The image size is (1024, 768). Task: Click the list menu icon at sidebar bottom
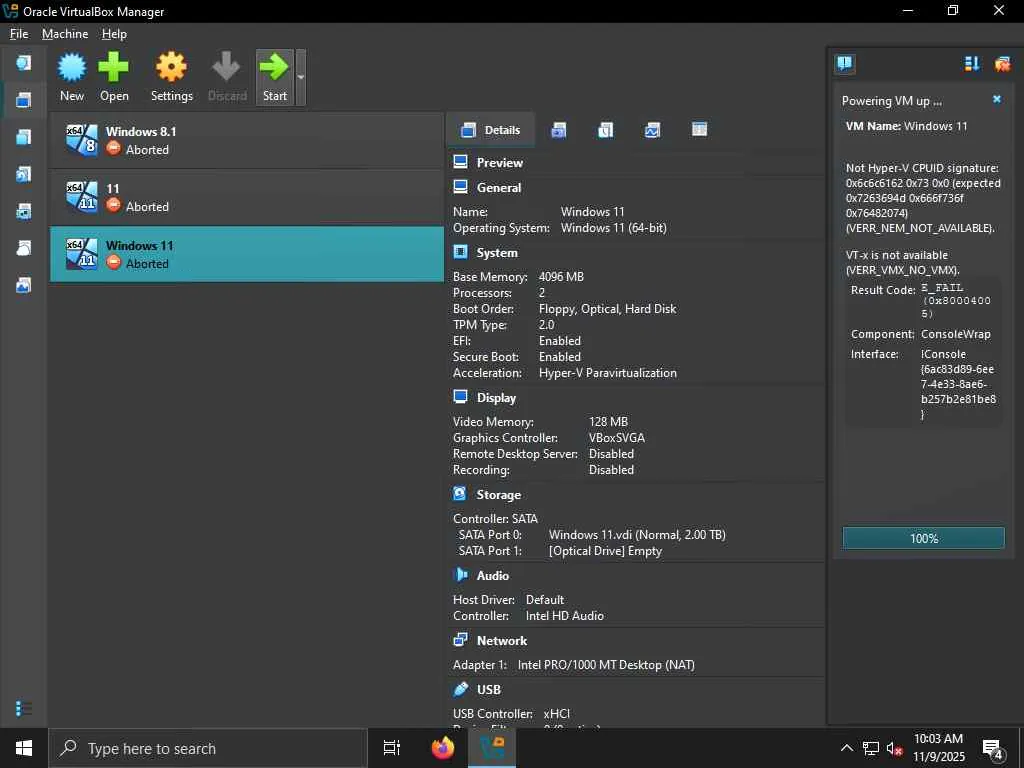tap(24, 708)
